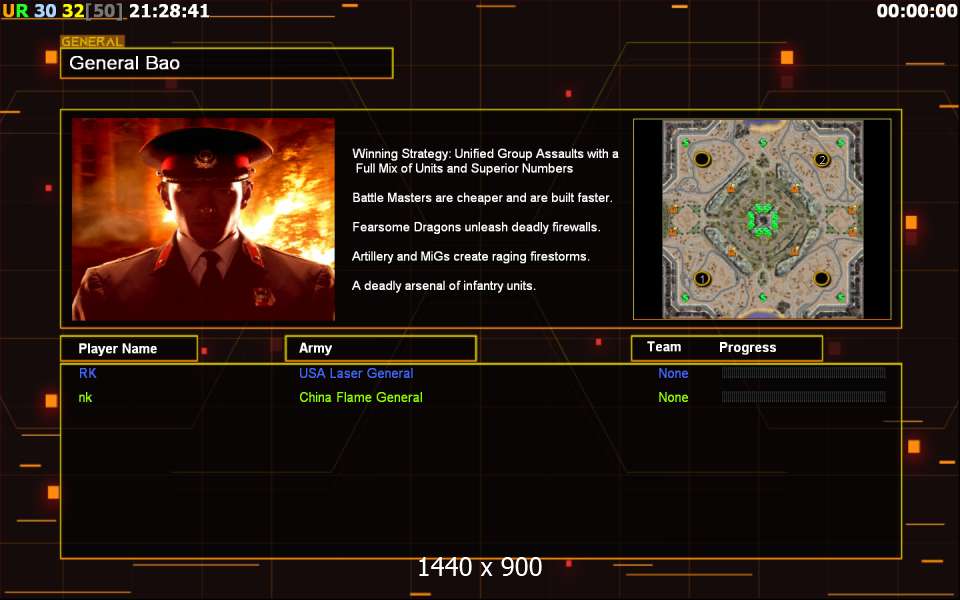Click the battlefield minimap preview
The image size is (960, 600).
click(x=762, y=219)
